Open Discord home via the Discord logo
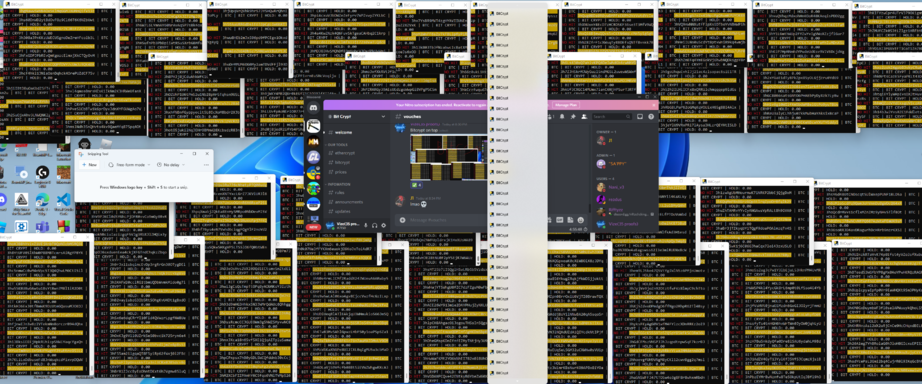 313,108
